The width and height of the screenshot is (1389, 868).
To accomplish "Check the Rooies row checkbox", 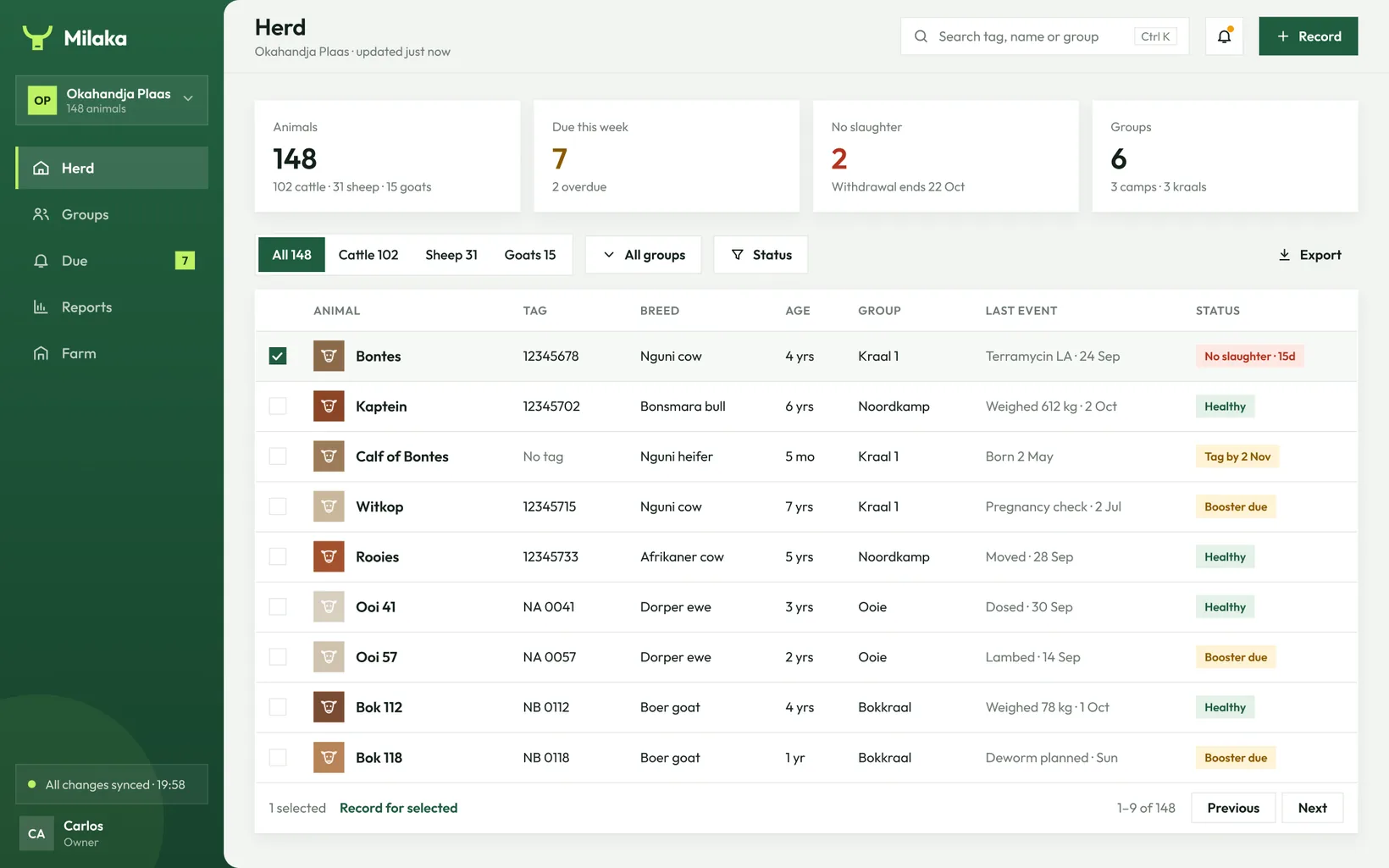I will pyautogui.click(x=278, y=556).
